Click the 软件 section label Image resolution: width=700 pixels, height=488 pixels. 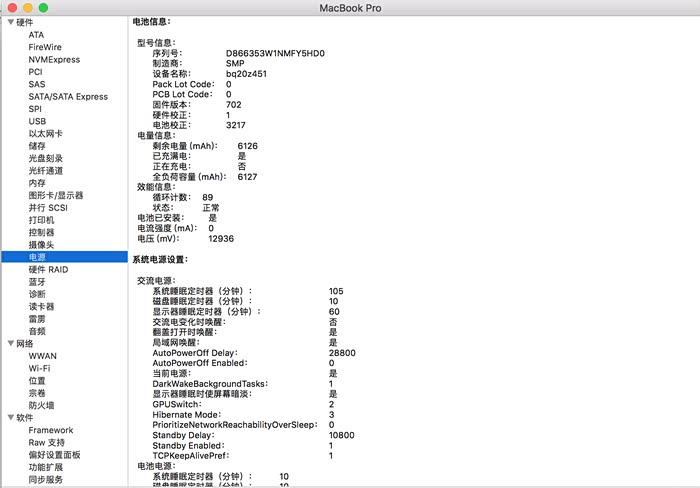25,417
